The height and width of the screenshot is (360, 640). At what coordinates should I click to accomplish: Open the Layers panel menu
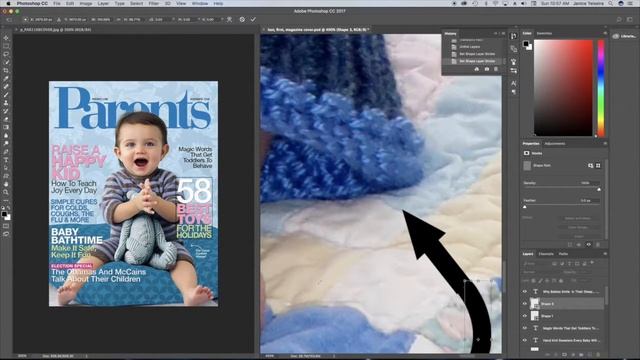point(605,254)
